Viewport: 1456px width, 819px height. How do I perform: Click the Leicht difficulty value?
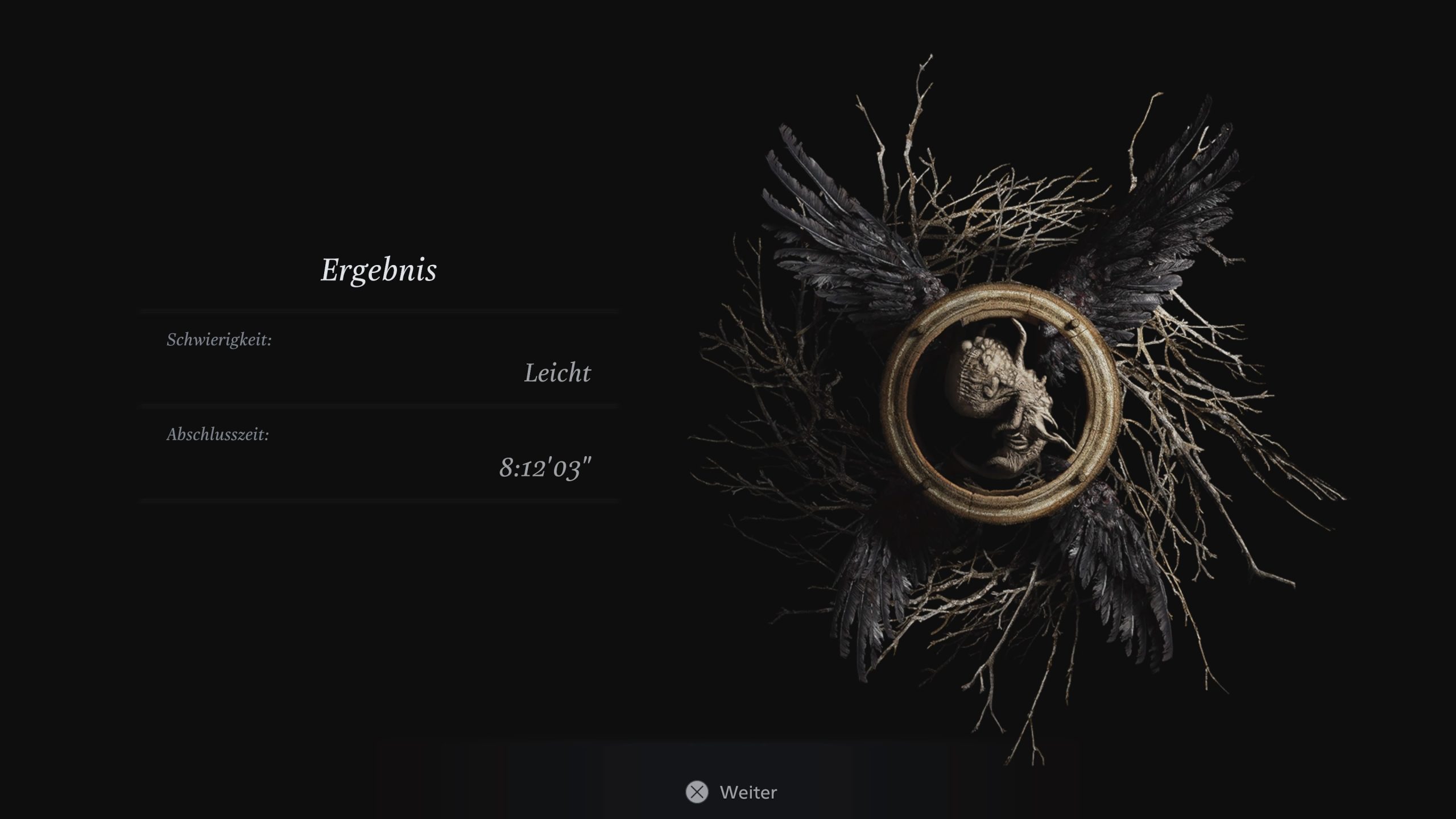(x=557, y=373)
